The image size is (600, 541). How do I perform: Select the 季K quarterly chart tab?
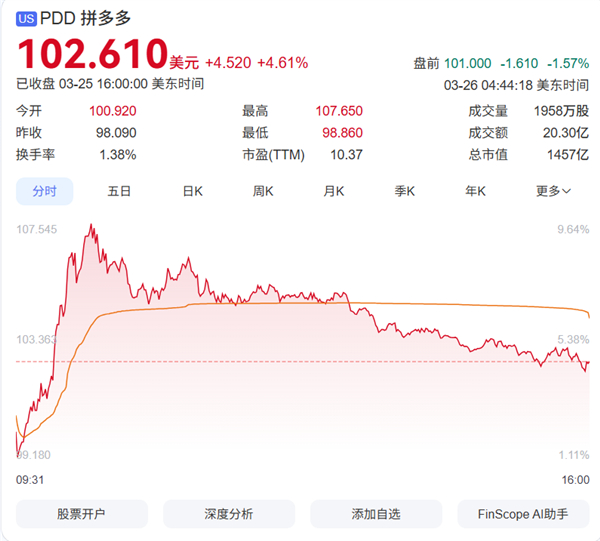(x=404, y=191)
